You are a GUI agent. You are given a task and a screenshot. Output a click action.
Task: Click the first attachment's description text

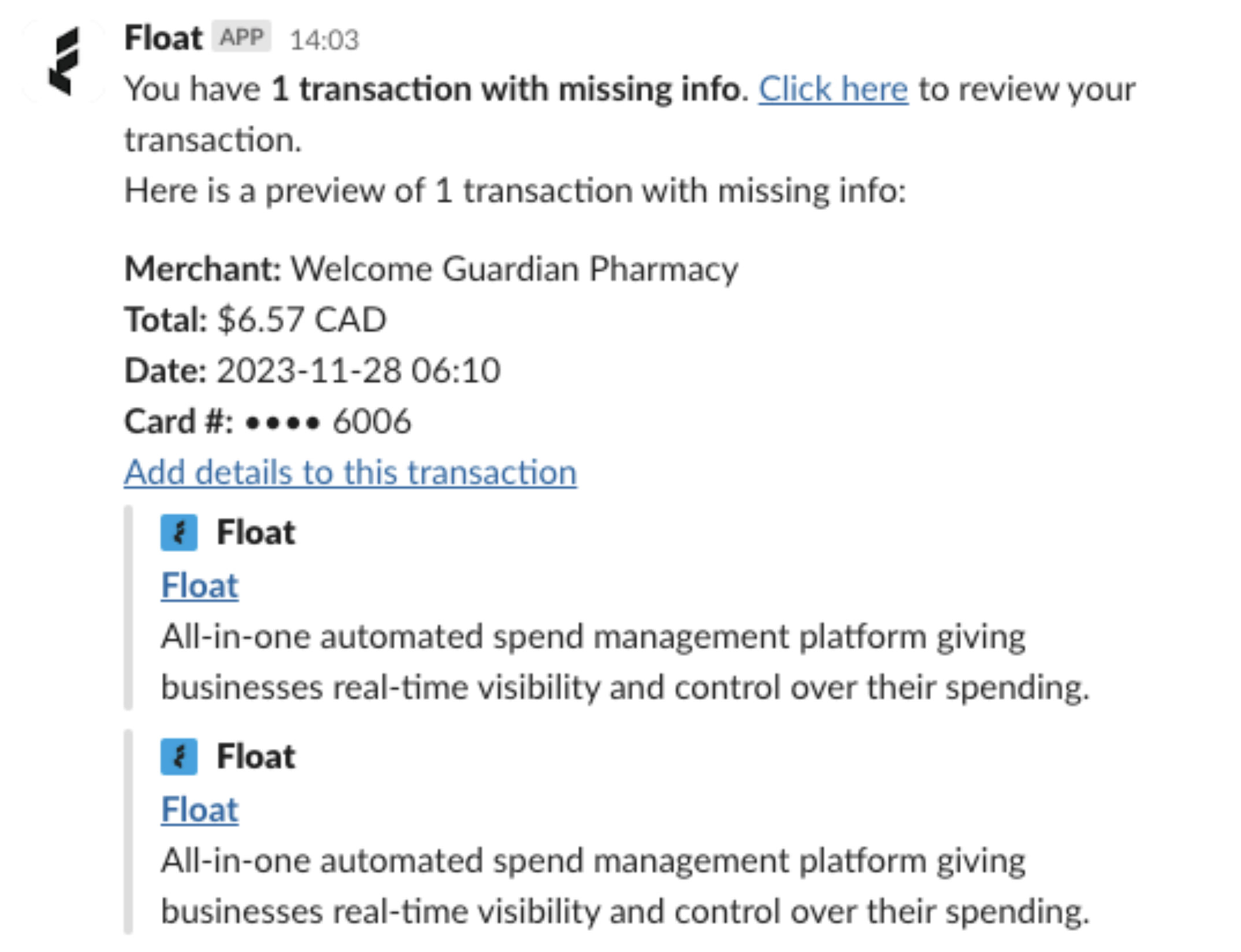coord(624,662)
